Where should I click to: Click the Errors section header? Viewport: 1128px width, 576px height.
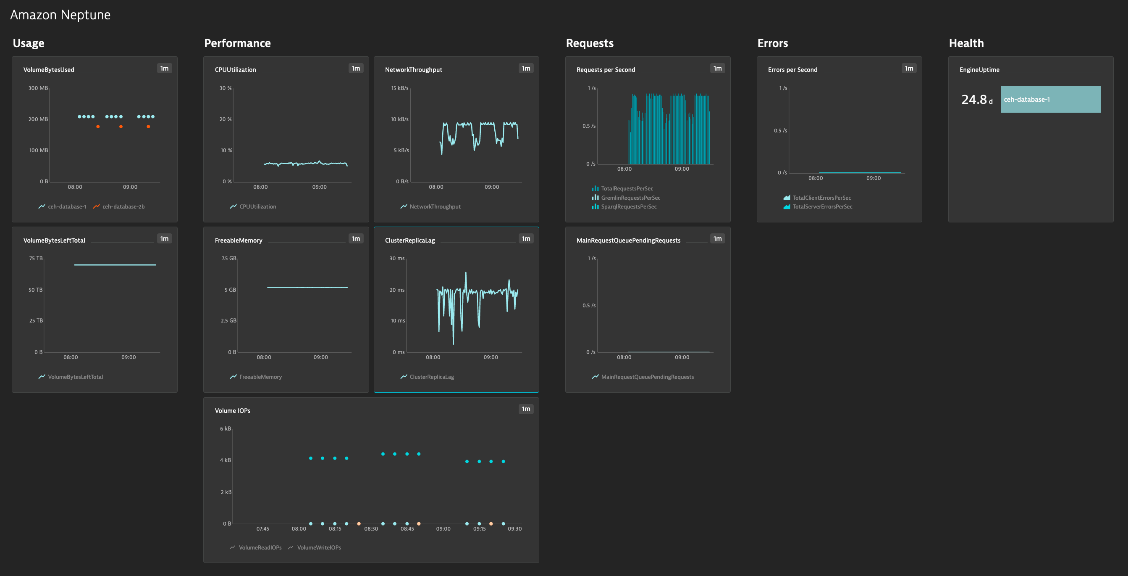(x=773, y=43)
